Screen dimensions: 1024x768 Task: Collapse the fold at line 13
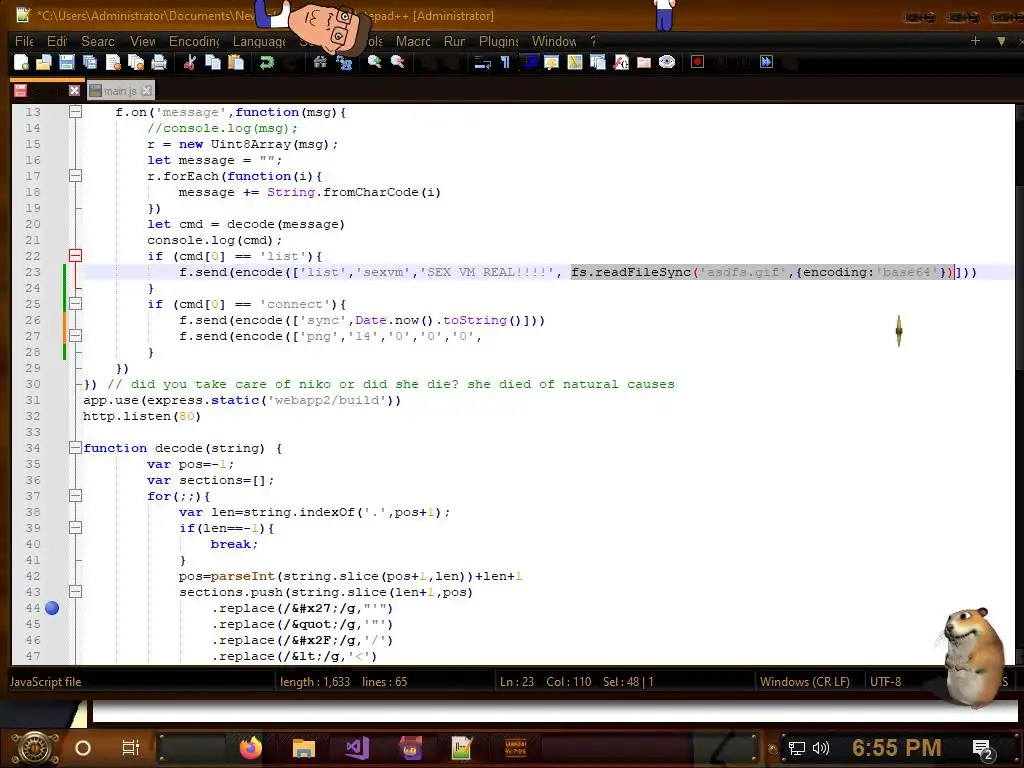pos(75,112)
